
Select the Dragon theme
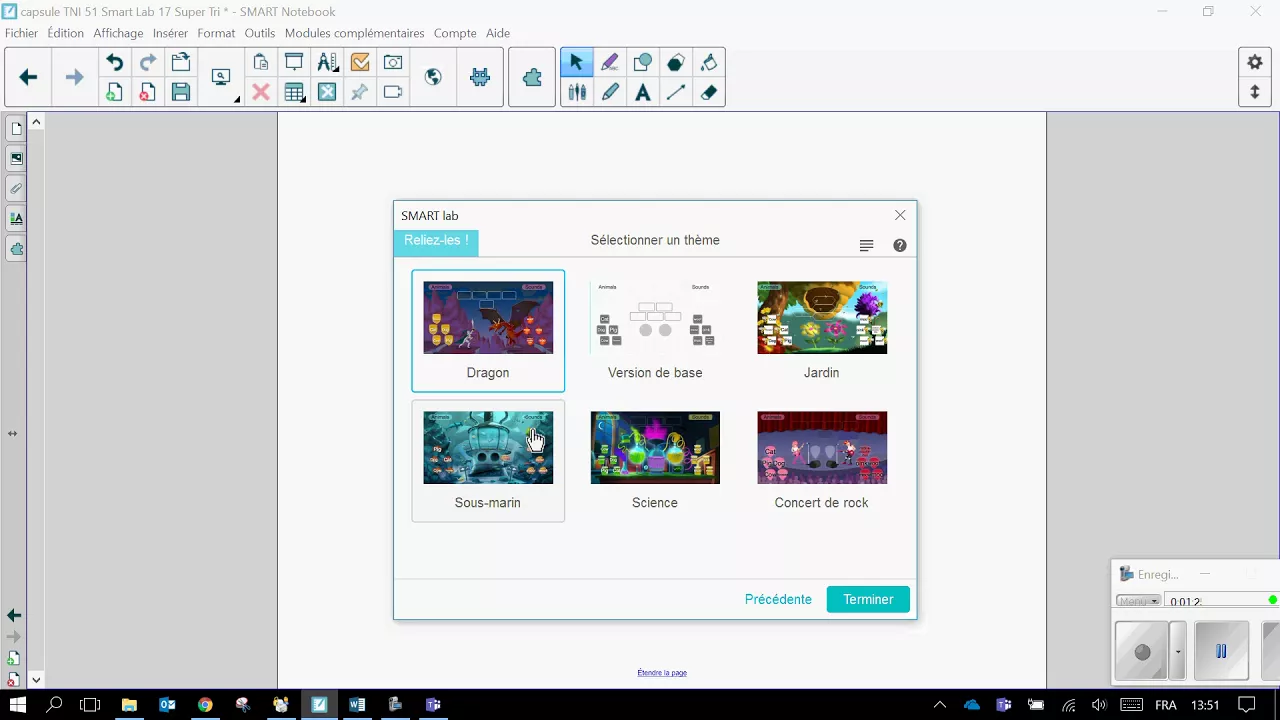(x=488, y=331)
